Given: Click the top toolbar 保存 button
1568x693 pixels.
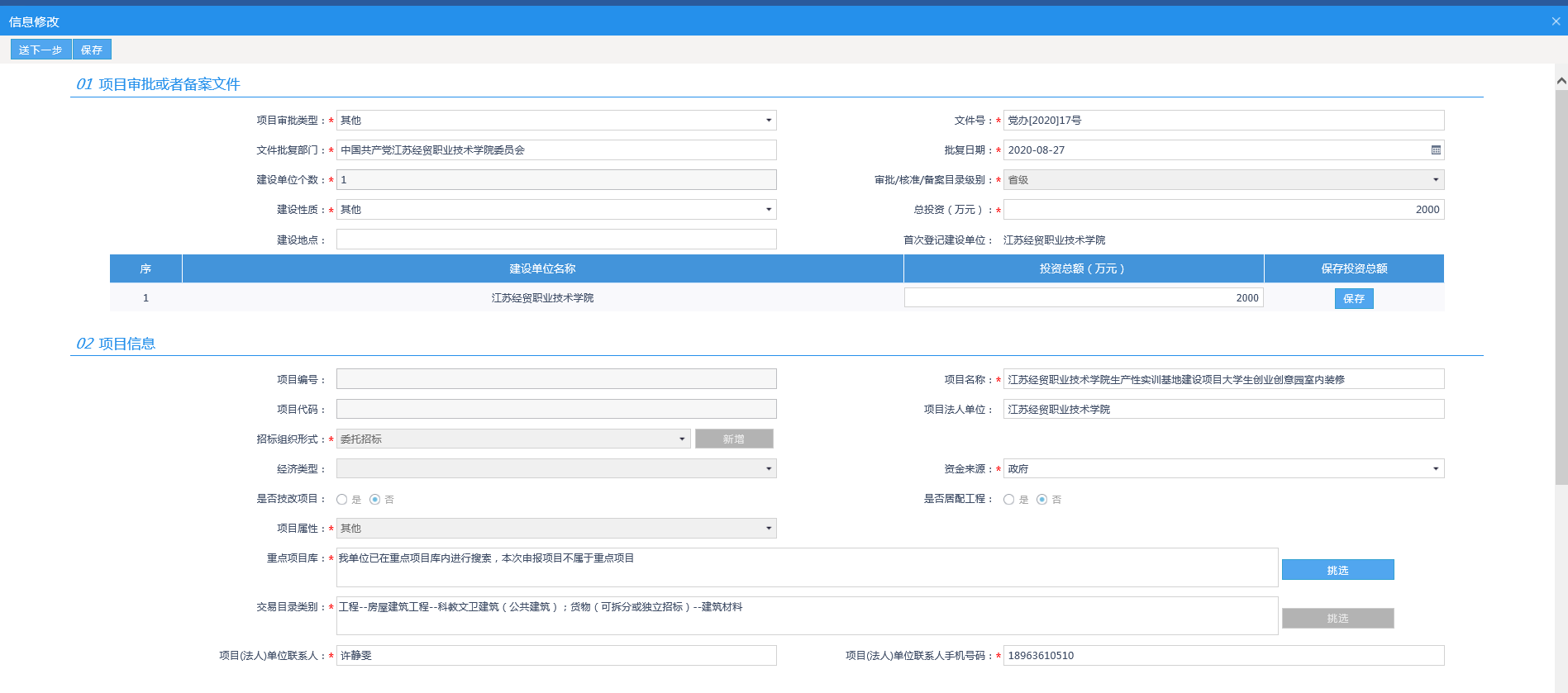Looking at the screenshot, I should coord(92,50).
